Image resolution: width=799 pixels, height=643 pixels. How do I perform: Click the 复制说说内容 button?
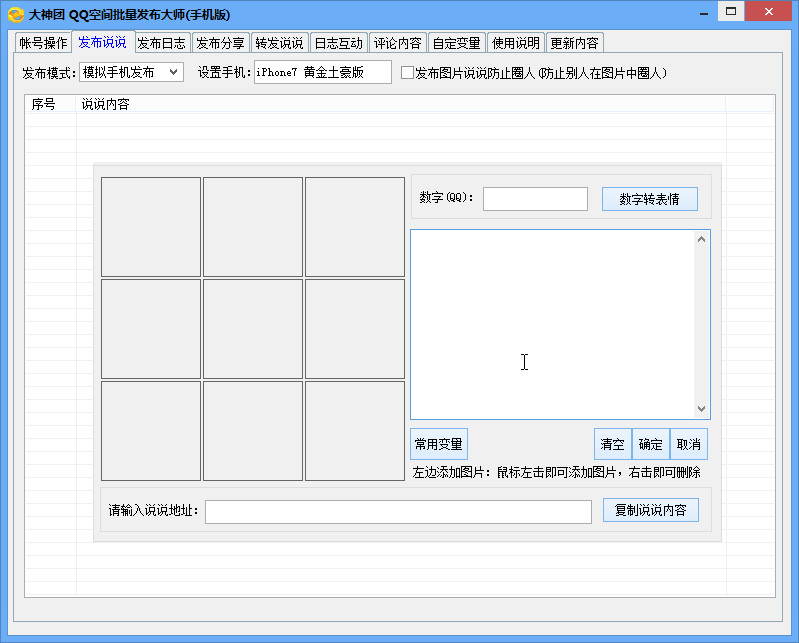(x=651, y=510)
